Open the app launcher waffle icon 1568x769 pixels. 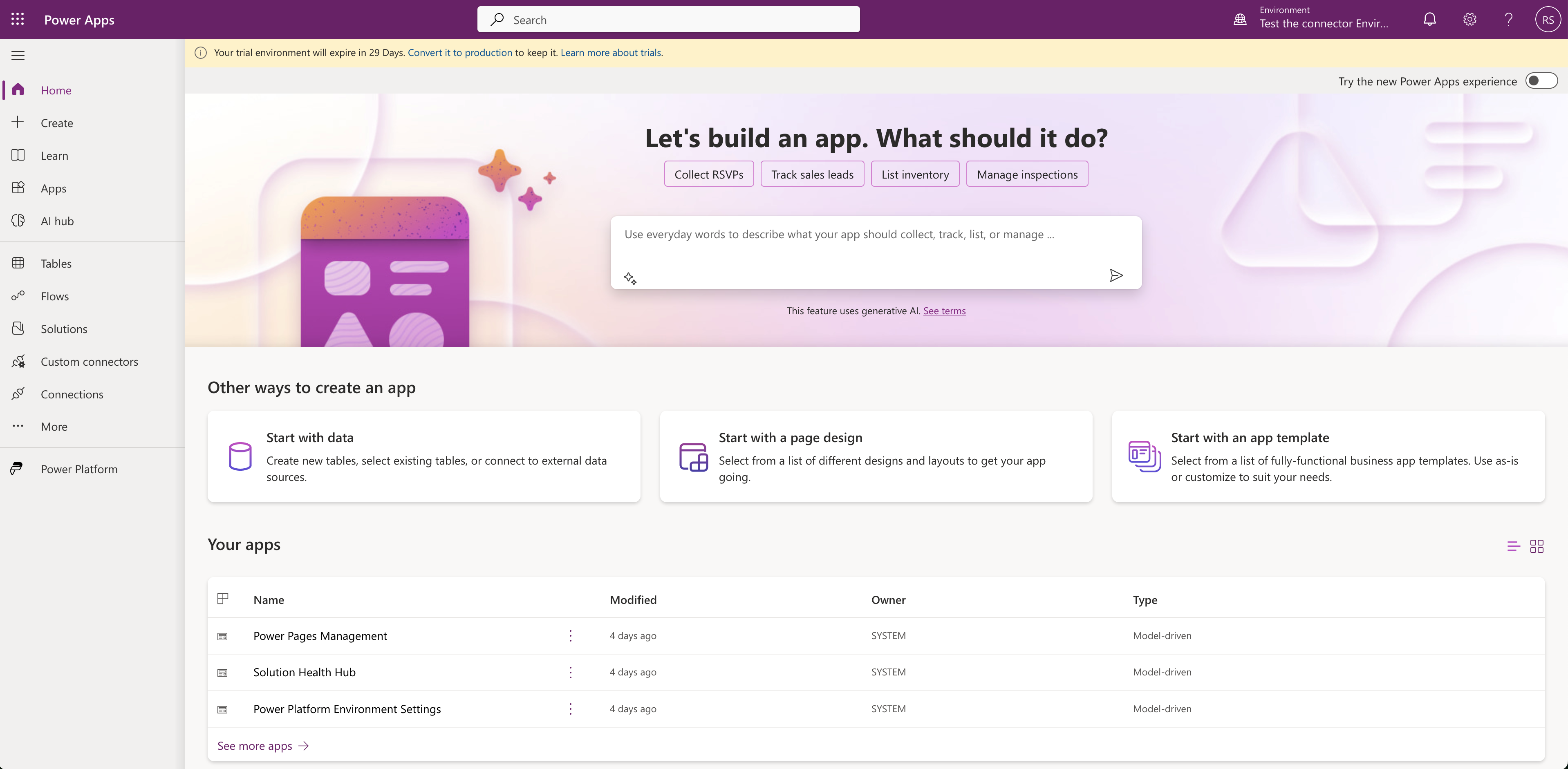[18, 20]
